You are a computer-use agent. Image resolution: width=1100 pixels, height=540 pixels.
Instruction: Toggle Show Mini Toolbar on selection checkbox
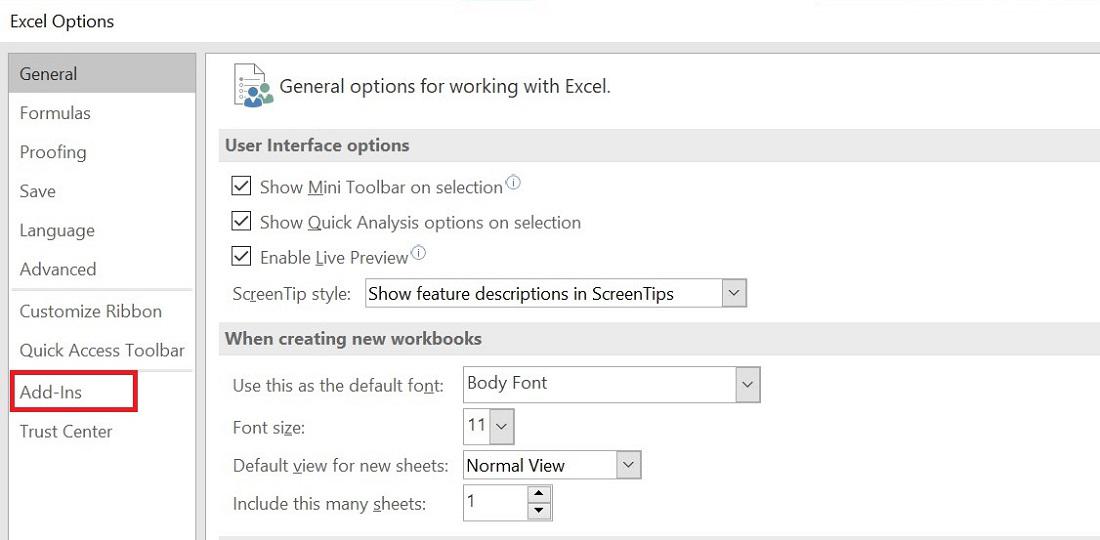241,186
